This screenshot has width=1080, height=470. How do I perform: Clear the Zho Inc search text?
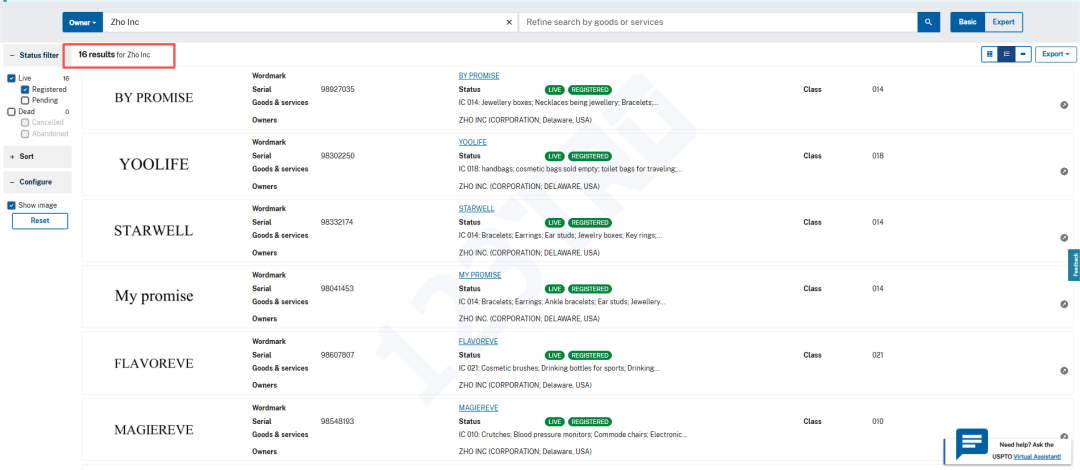click(x=508, y=22)
